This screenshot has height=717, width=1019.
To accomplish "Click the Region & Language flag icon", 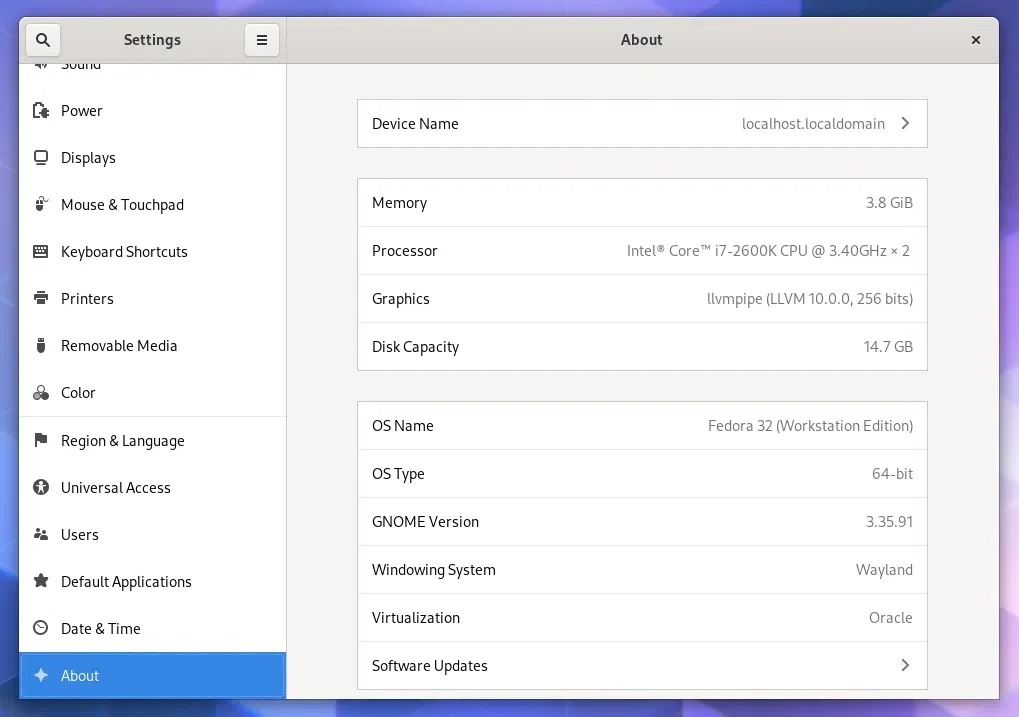I will pyautogui.click(x=41, y=440).
